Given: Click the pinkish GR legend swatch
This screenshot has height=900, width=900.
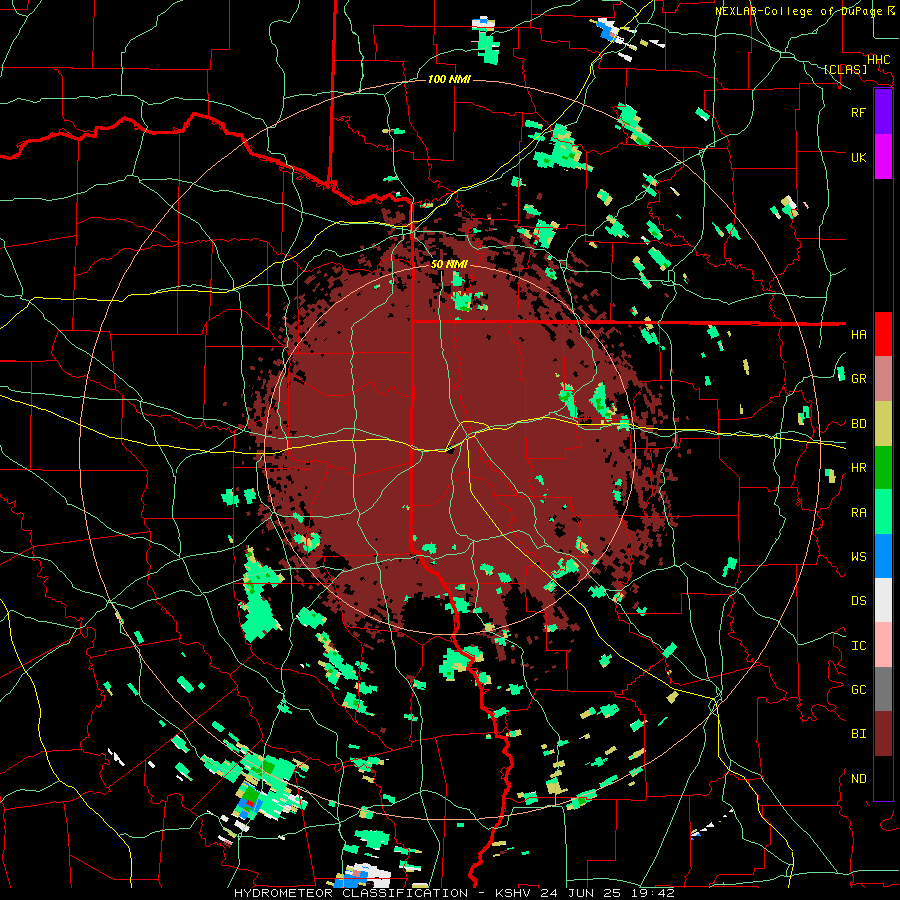Looking at the screenshot, I should (883, 379).
